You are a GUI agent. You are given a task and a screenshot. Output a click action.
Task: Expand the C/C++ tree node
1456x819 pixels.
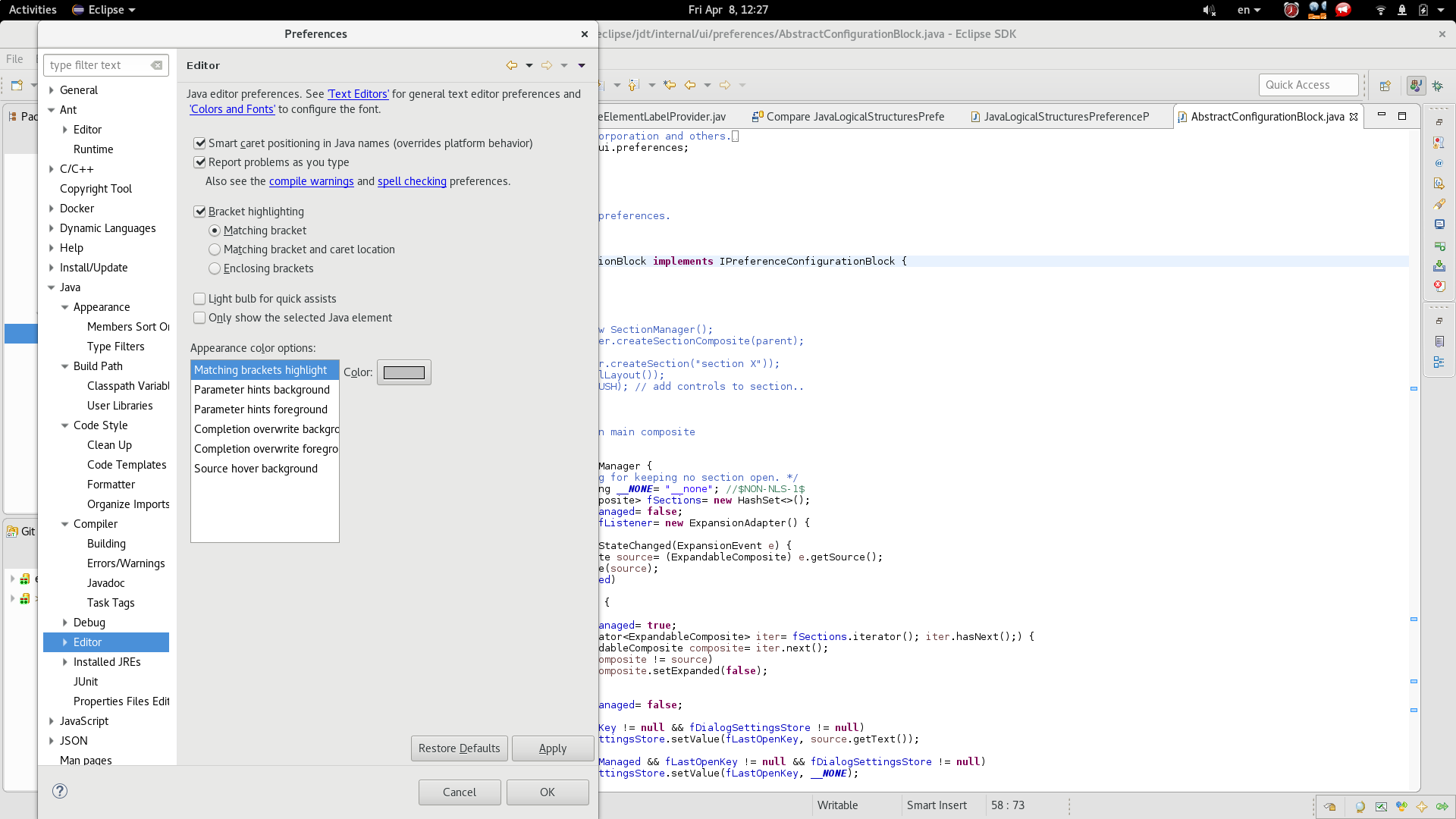52,169
